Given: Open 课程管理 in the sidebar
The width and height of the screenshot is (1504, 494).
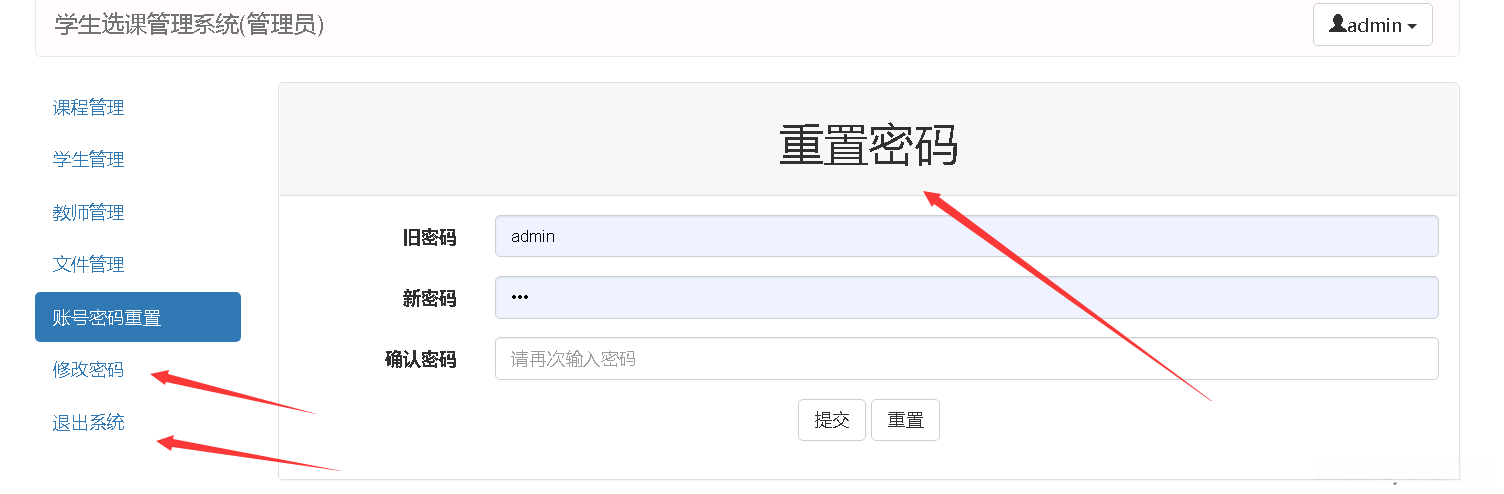Looking at the screenshot, I should point(89,108).
